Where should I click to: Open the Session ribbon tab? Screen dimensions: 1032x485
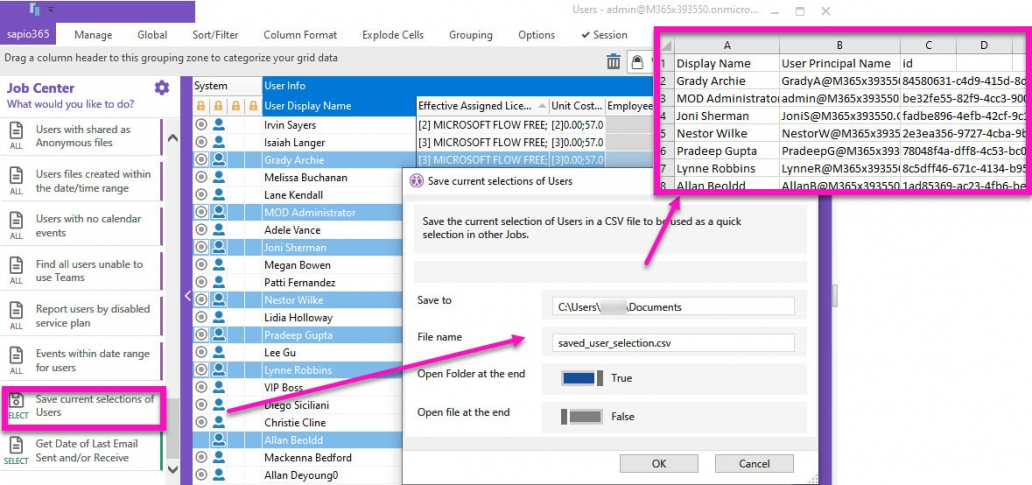(x=604, y=35)
